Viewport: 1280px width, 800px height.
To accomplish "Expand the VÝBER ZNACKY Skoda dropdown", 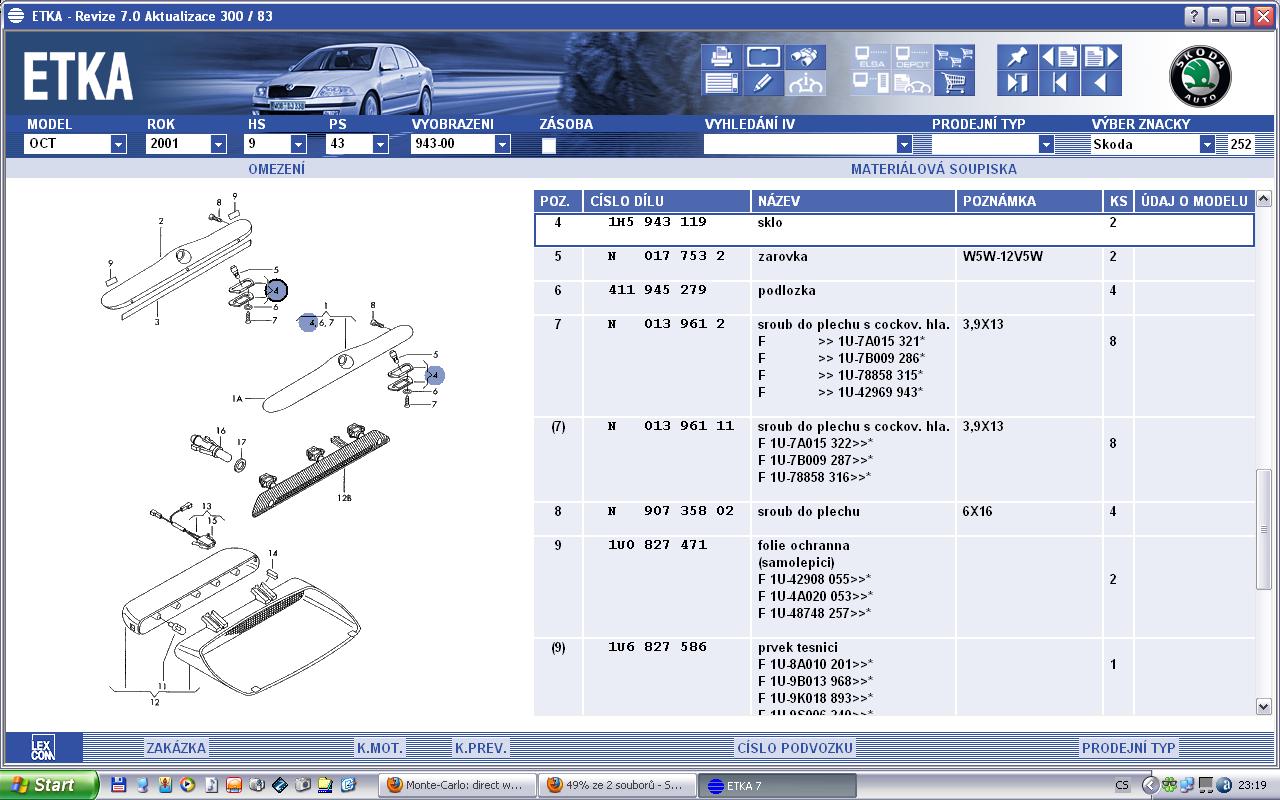I will 1207,145.
